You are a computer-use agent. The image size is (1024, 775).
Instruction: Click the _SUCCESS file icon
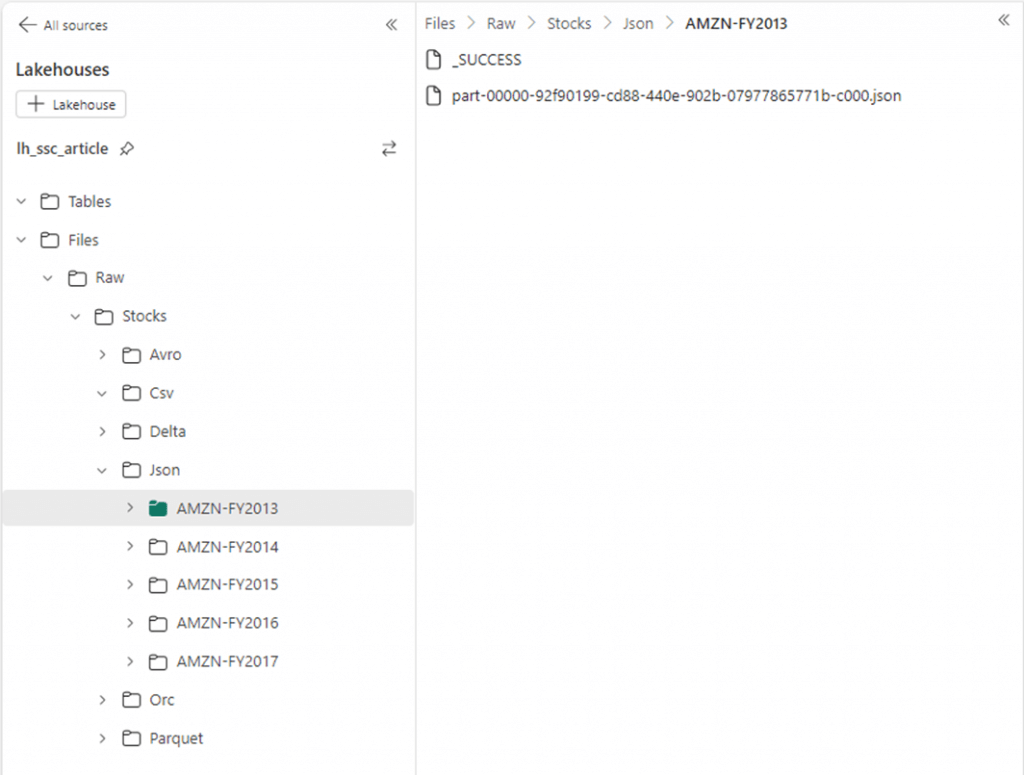(434, 59)
